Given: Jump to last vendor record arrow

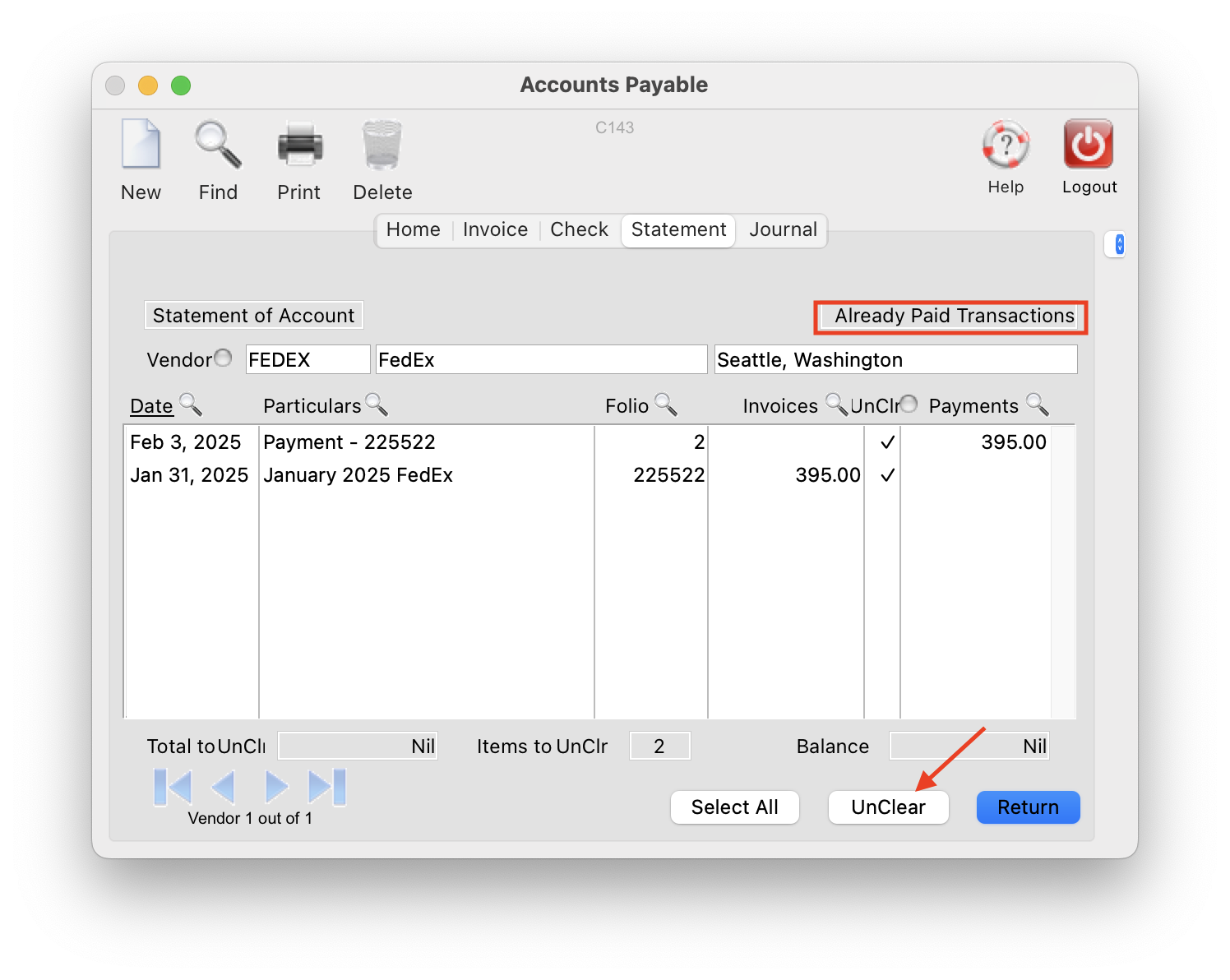Looking at the screenshot, I should pyautogui.click(x=326, y=787).
